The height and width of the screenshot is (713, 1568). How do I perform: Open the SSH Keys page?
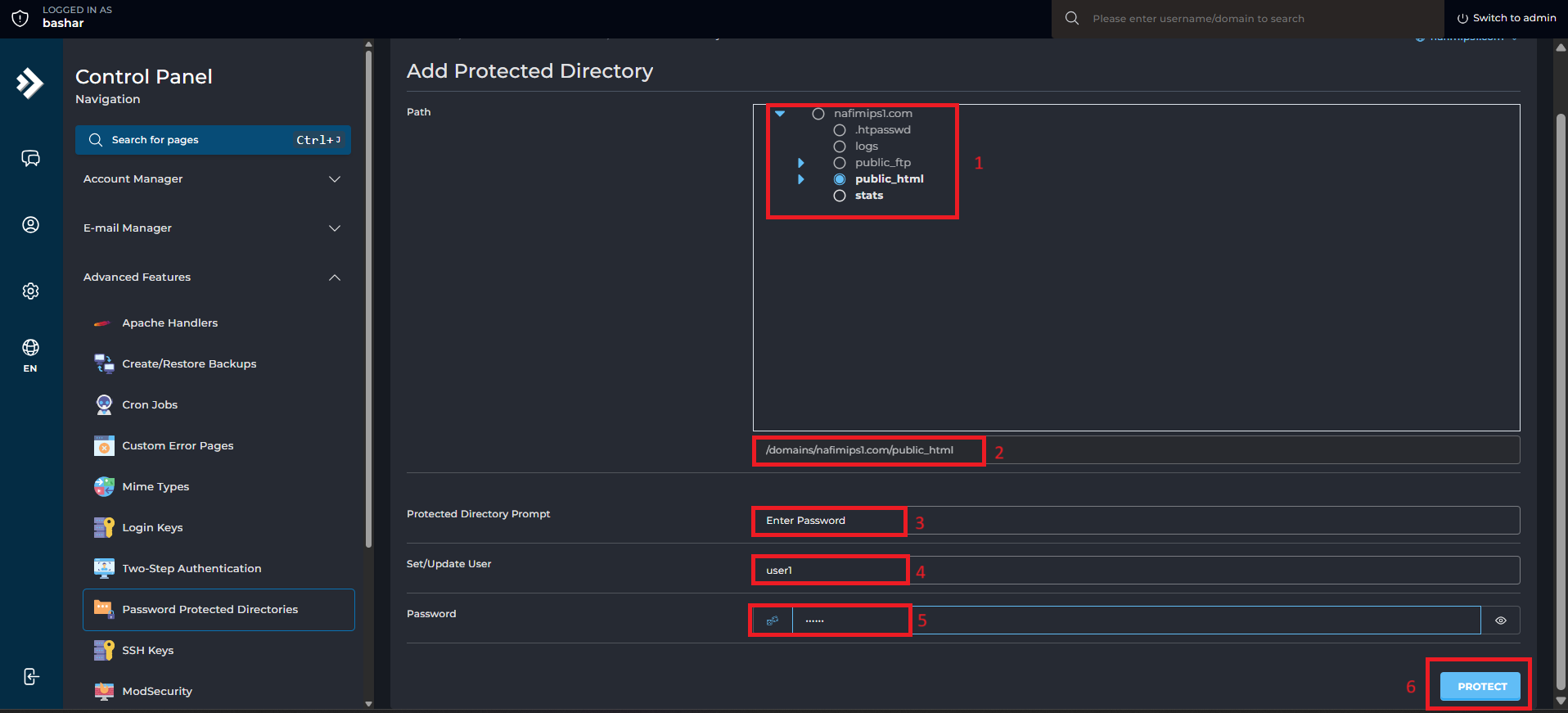tap(148, 650)
